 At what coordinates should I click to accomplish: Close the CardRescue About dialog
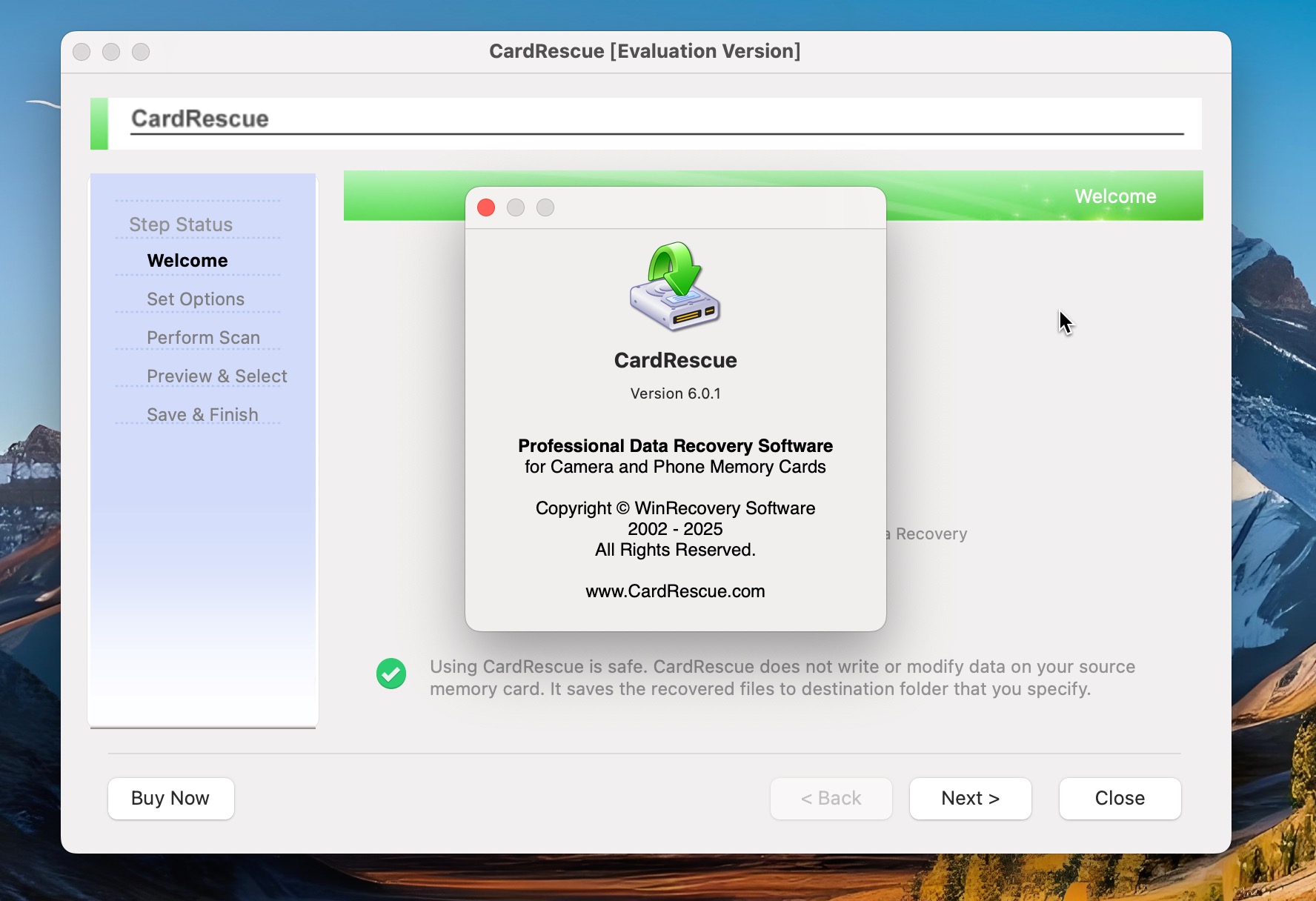[x=486, y=207]
